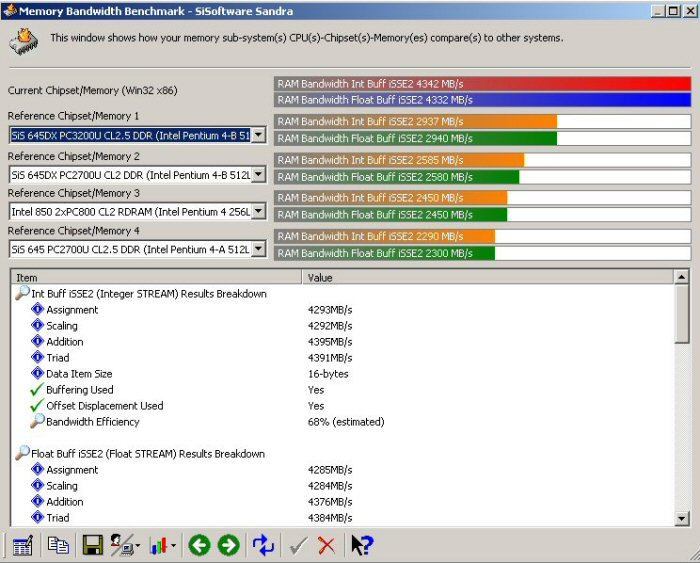Click the memory chip module icon
This screenshot has width=700, height=563.
(24, 42)
